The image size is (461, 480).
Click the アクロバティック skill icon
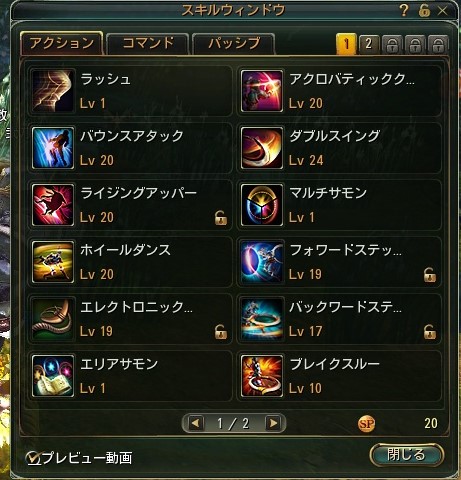(x=262, y=91)
